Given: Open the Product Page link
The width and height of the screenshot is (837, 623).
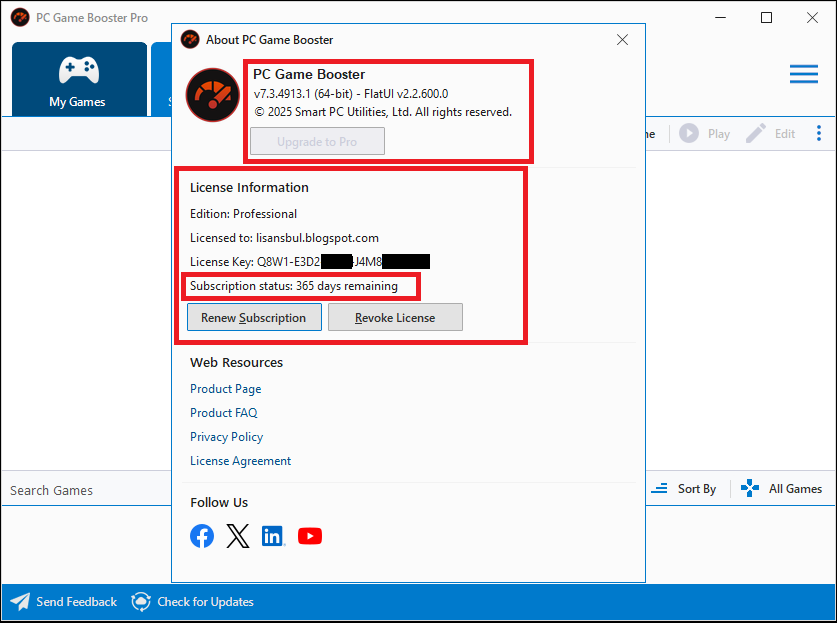Looking at the screenshot, I should tap(226, 389).
